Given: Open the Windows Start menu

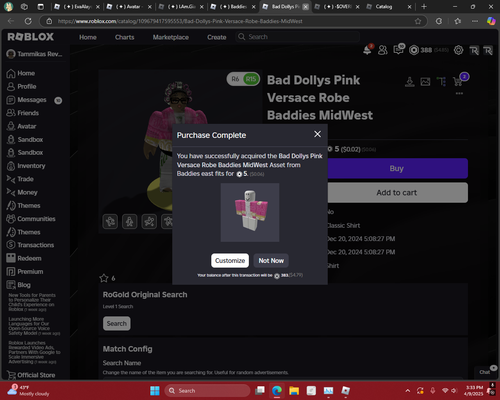Looking at the screenshot, I should (155, 390).
